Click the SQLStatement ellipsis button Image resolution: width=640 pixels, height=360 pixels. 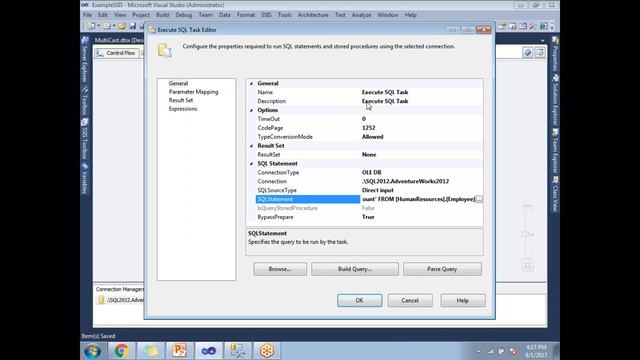pos(479,199)
